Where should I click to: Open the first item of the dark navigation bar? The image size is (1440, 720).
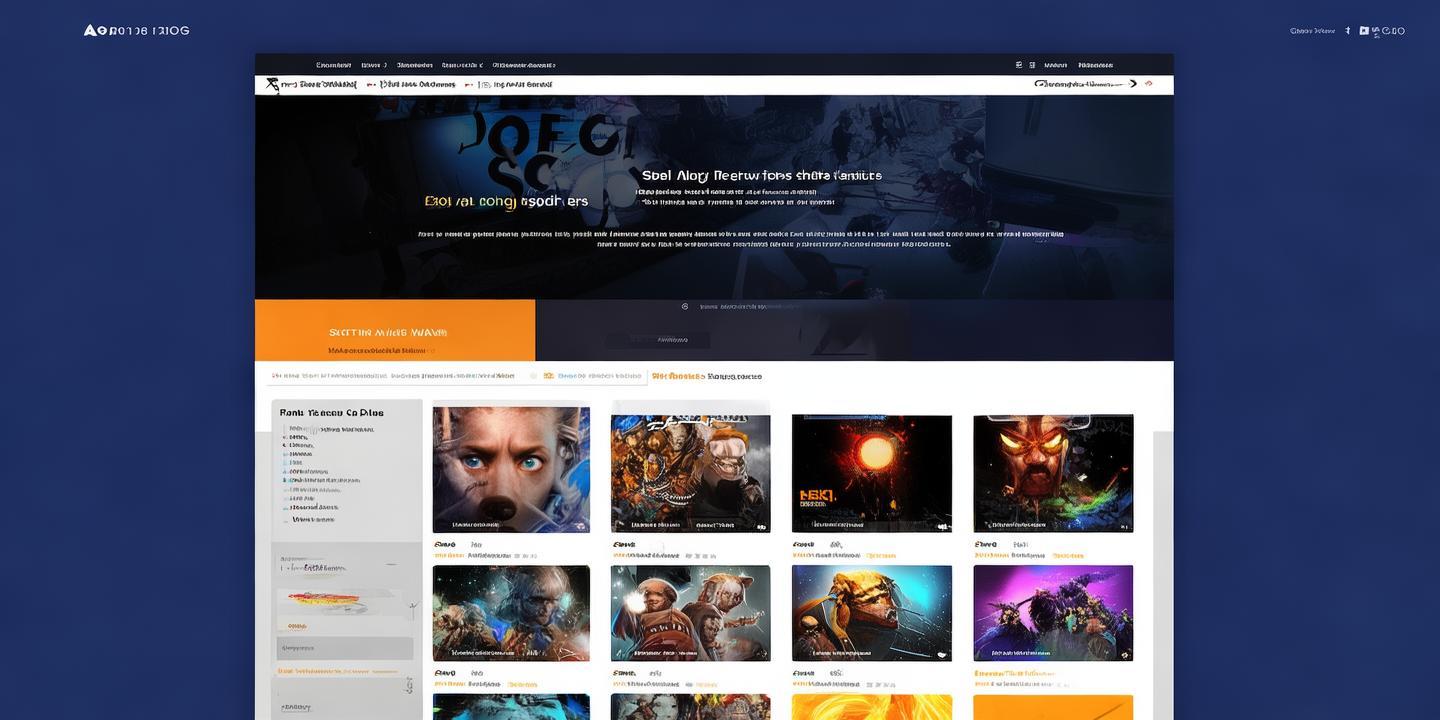(x=334, y=65)
